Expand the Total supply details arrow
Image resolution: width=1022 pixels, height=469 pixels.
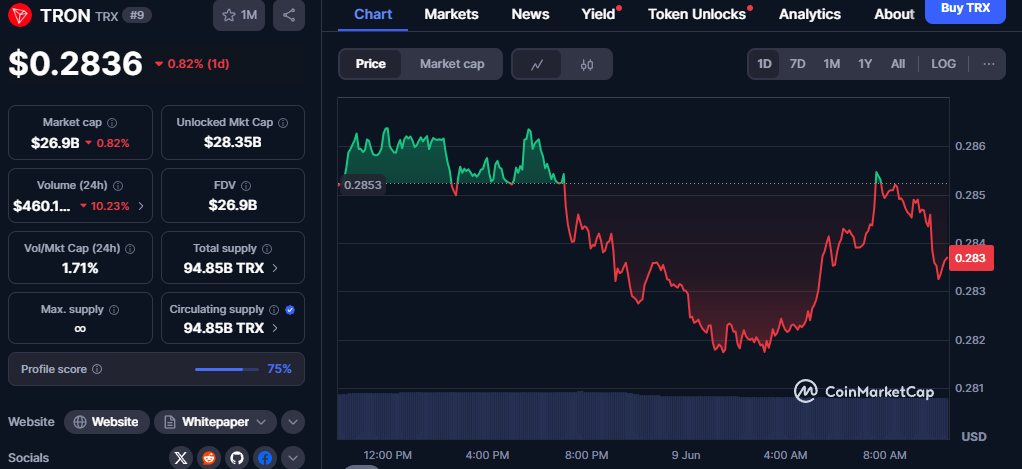pos(275,268)
